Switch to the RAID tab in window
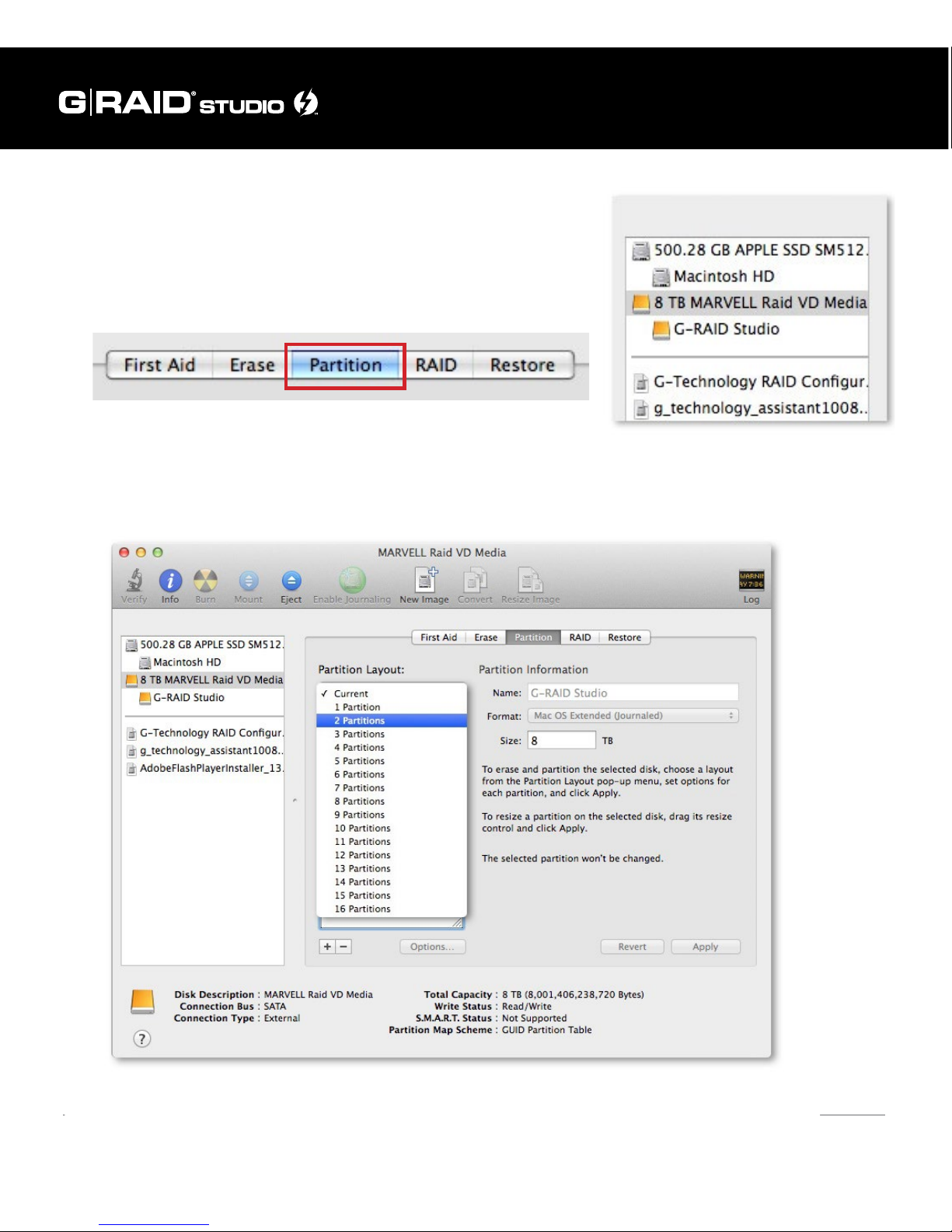Screen dimensions: 952x1232 click(x=580, y=637)
